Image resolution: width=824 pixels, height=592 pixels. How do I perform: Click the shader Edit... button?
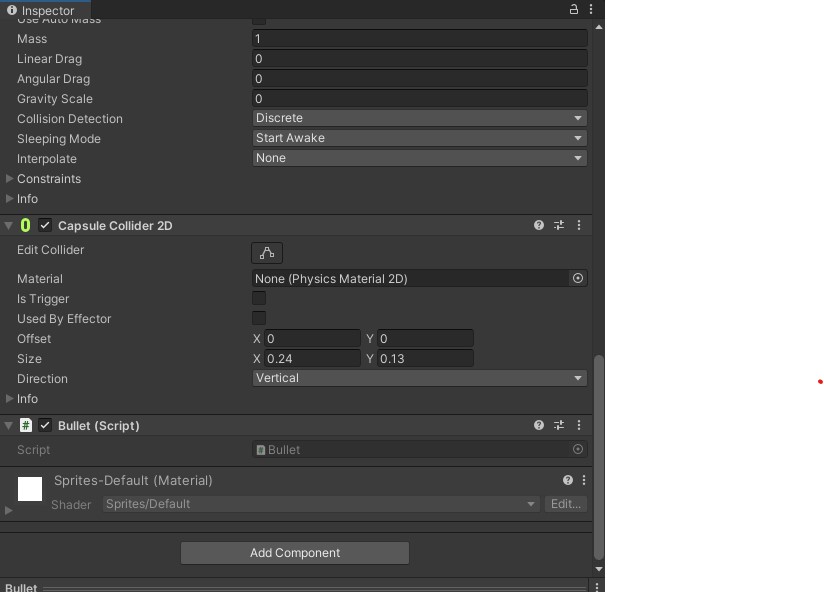[565, 504]
